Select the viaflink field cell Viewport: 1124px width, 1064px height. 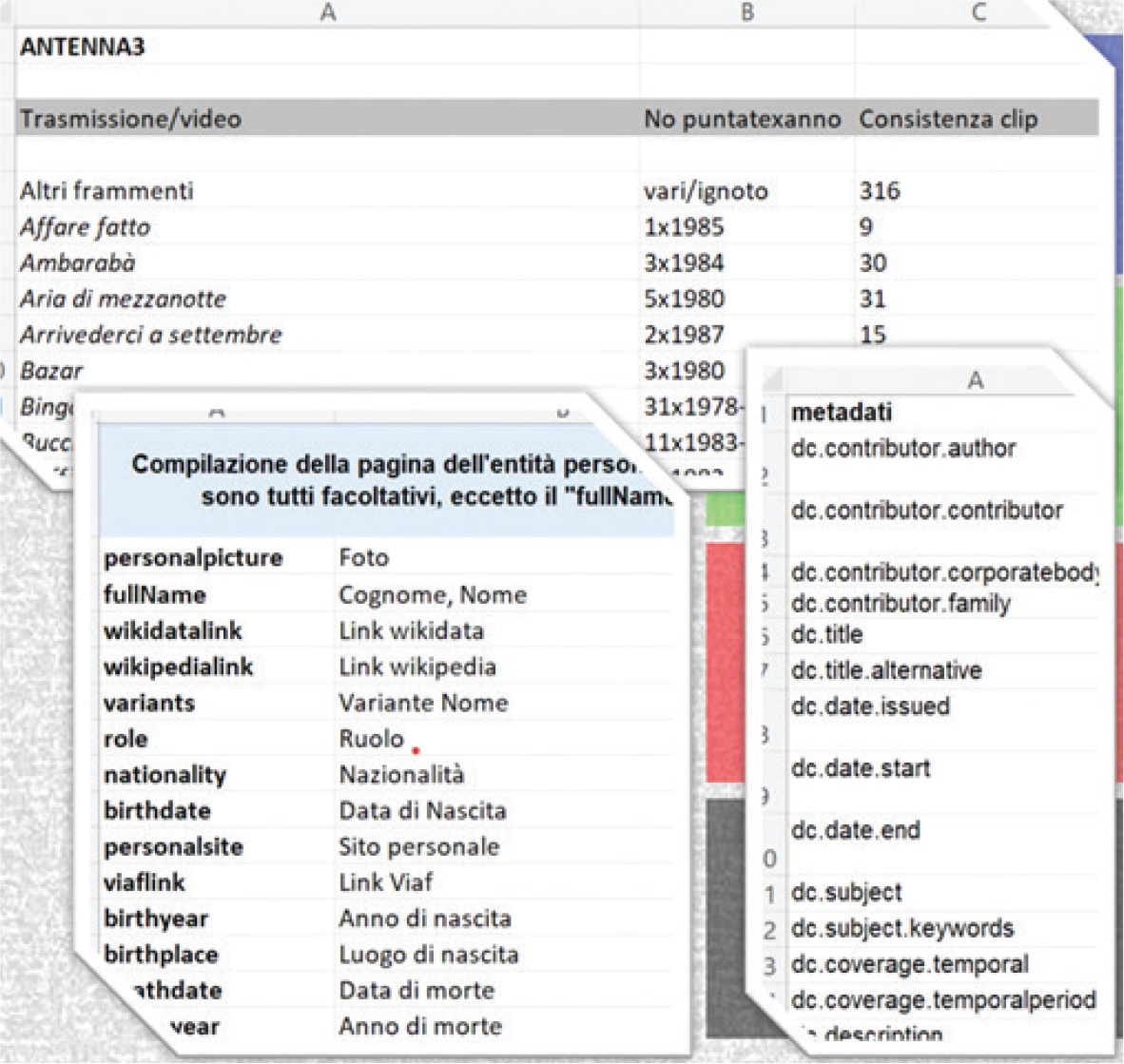coord(217,881)
